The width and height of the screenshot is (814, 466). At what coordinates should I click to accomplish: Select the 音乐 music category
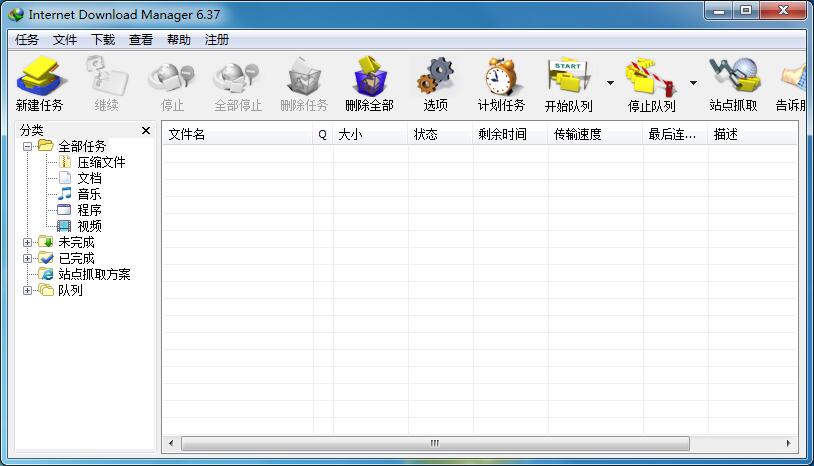click(x=89, y=194)
